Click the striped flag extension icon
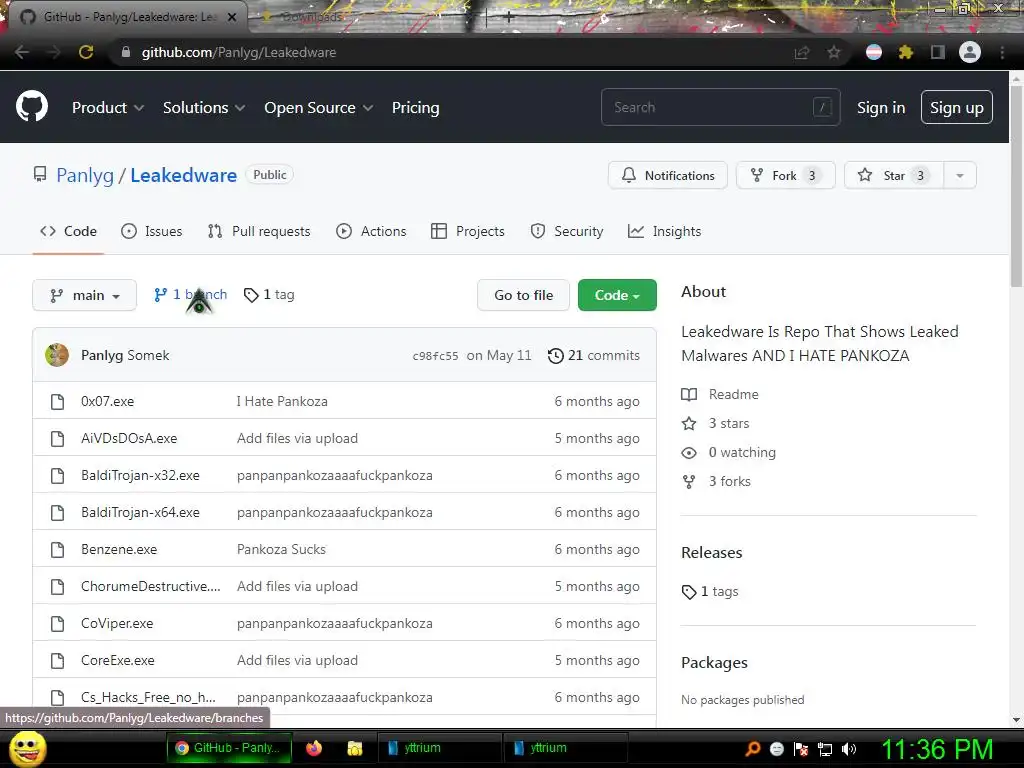 tap(874, 52)
